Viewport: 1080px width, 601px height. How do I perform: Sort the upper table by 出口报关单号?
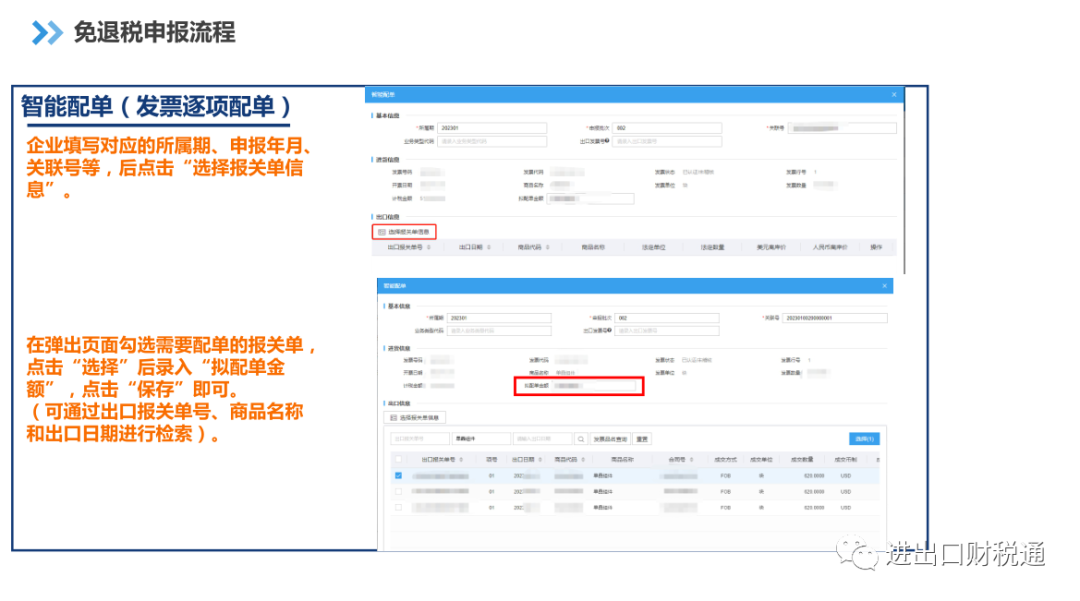428,247
